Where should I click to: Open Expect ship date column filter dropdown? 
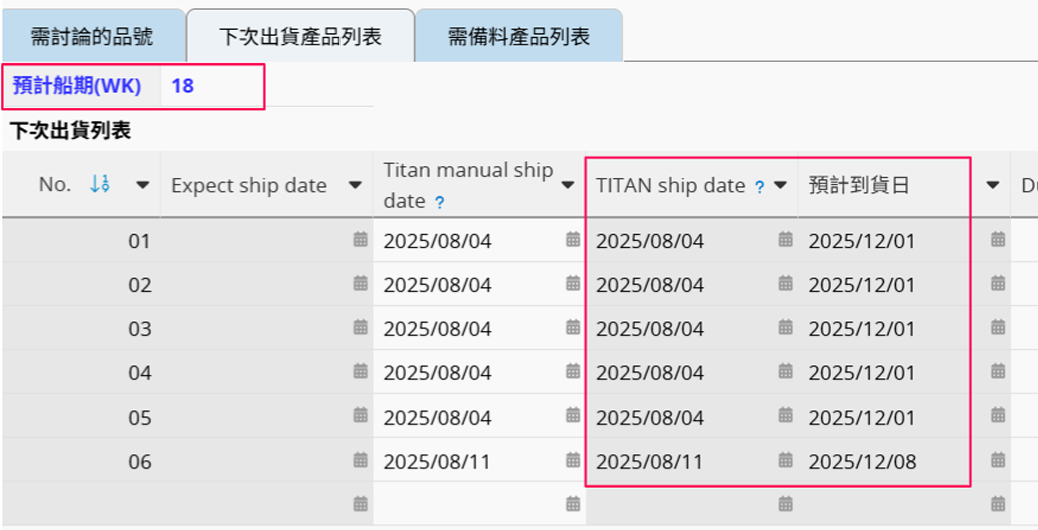click(355, 186)
